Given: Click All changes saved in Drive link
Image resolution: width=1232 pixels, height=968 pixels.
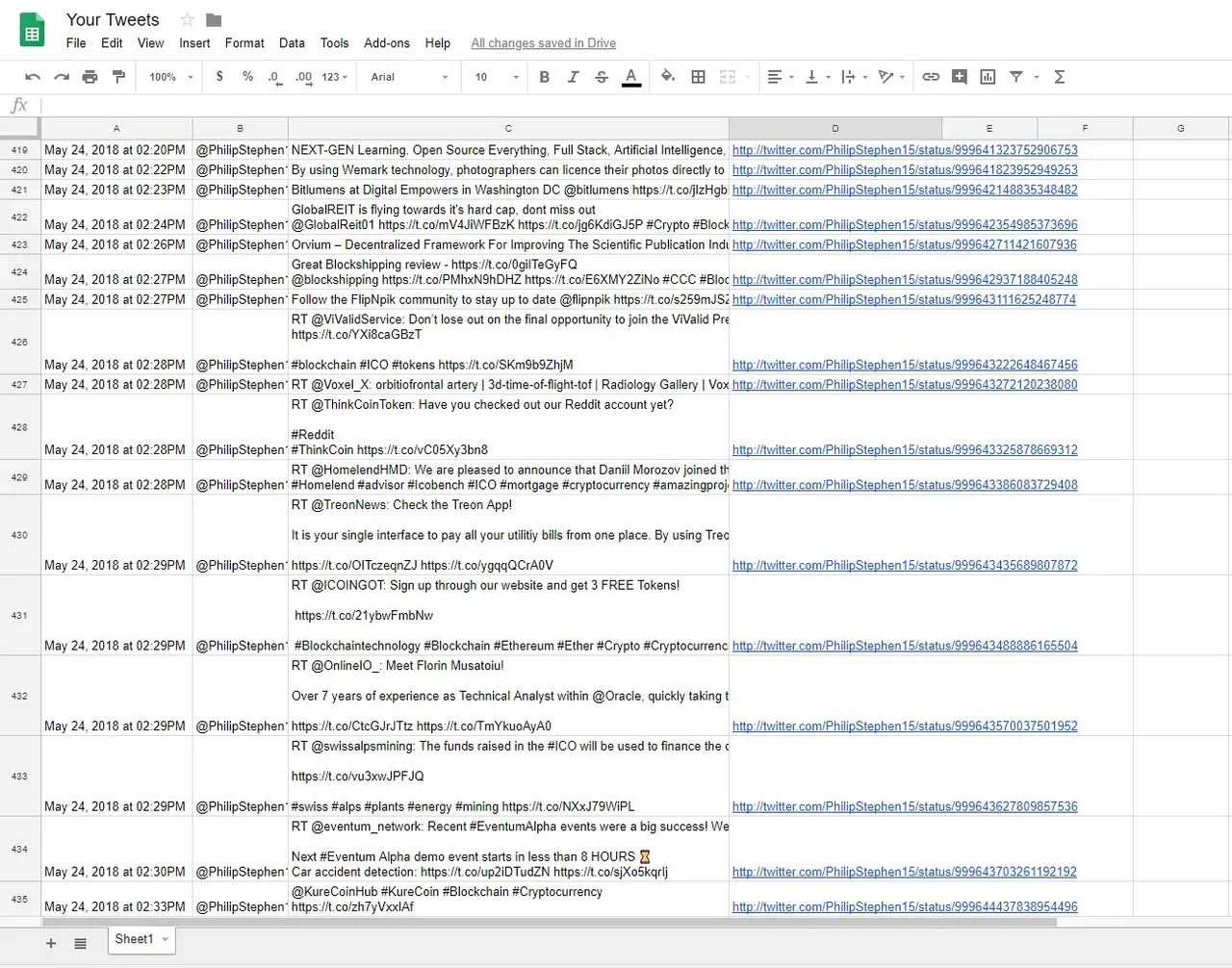Looking at the screenshot, I should 543,43.
